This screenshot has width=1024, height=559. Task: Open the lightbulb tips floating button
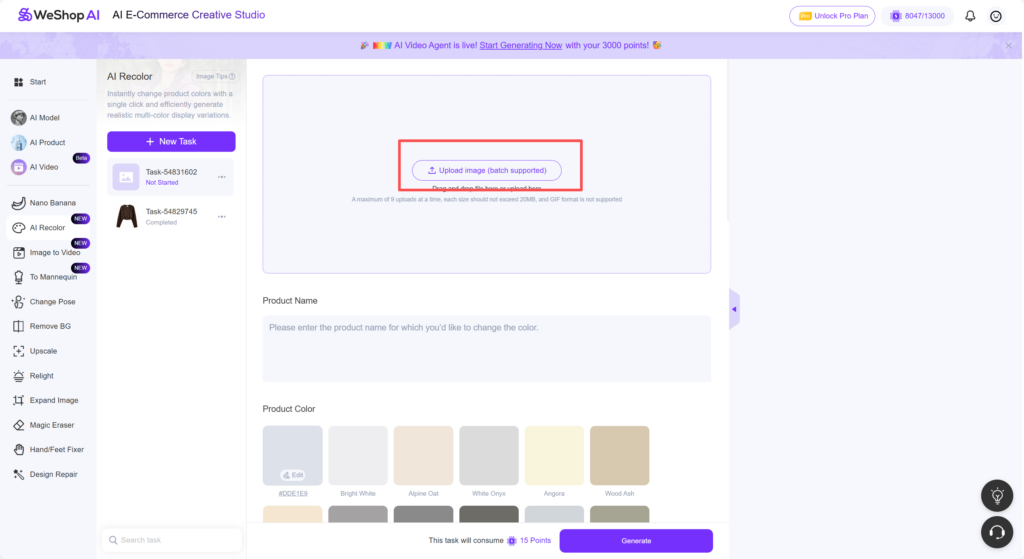tap(997, 496)
